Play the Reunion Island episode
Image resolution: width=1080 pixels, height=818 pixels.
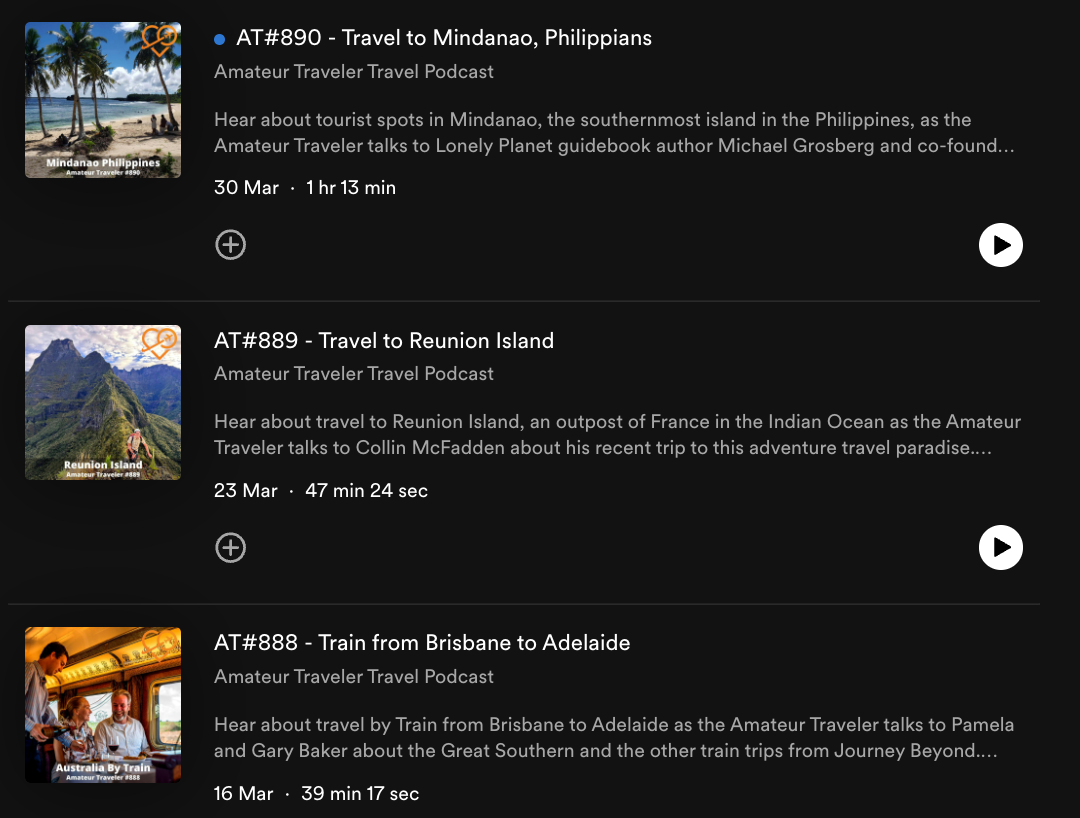[1001, 548]
